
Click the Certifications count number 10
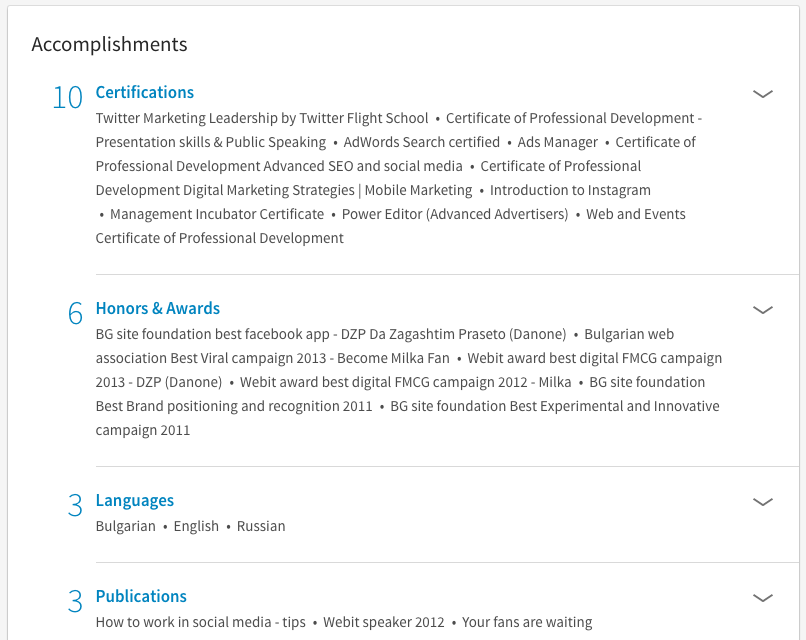pyautogui.click(x=67, y=98)
